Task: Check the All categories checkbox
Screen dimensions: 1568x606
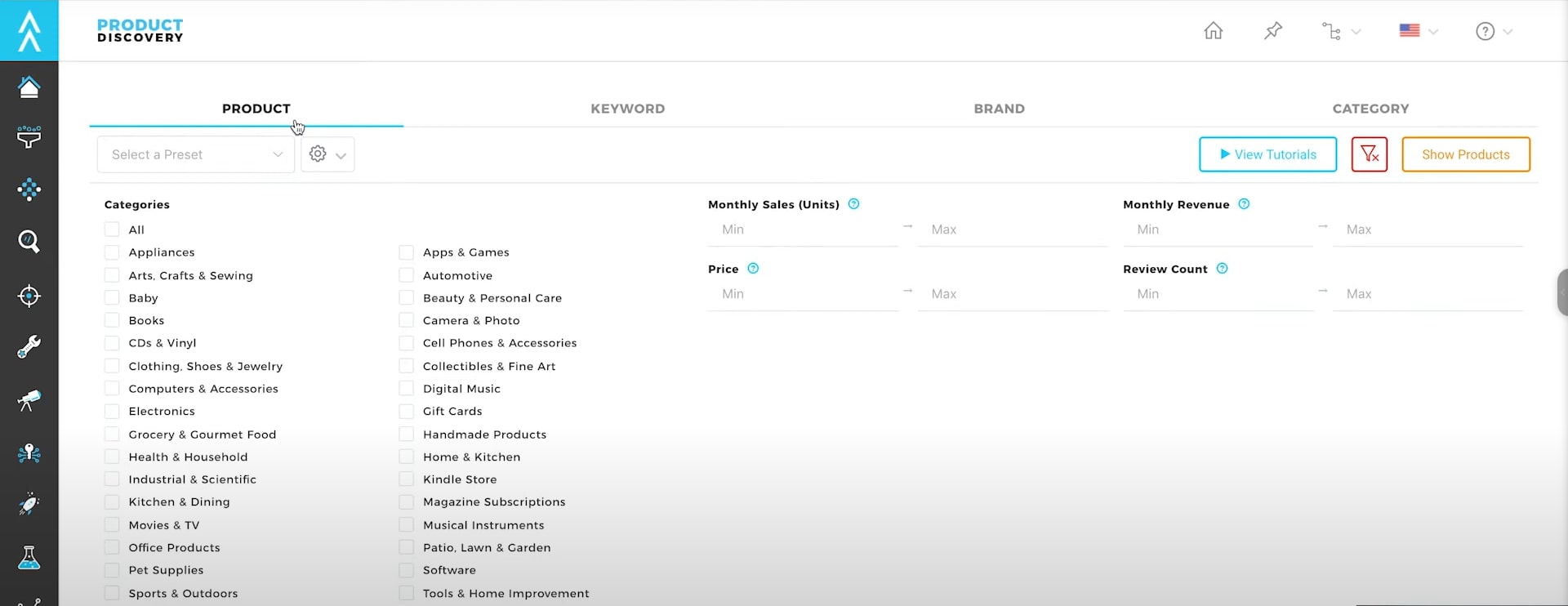Action: (x=112, y=229)
